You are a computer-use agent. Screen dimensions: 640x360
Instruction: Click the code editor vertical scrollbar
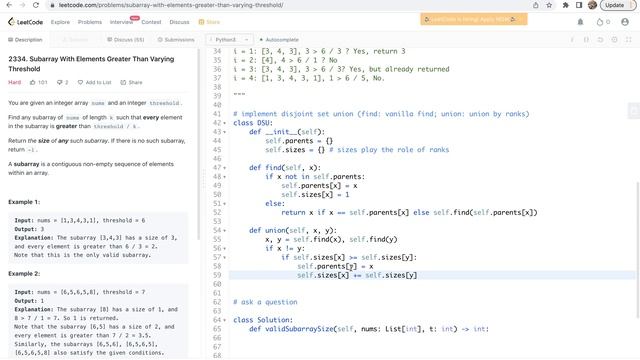point(638,250)
